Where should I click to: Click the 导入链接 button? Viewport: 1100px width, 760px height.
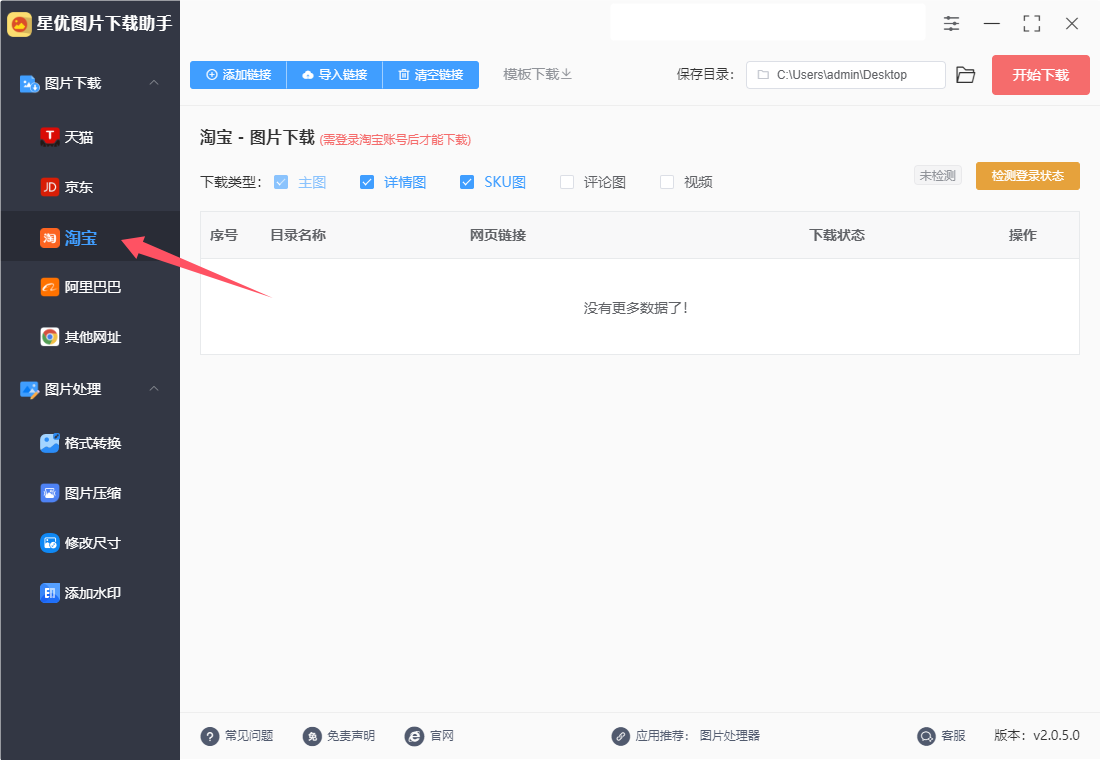(335, 75)
